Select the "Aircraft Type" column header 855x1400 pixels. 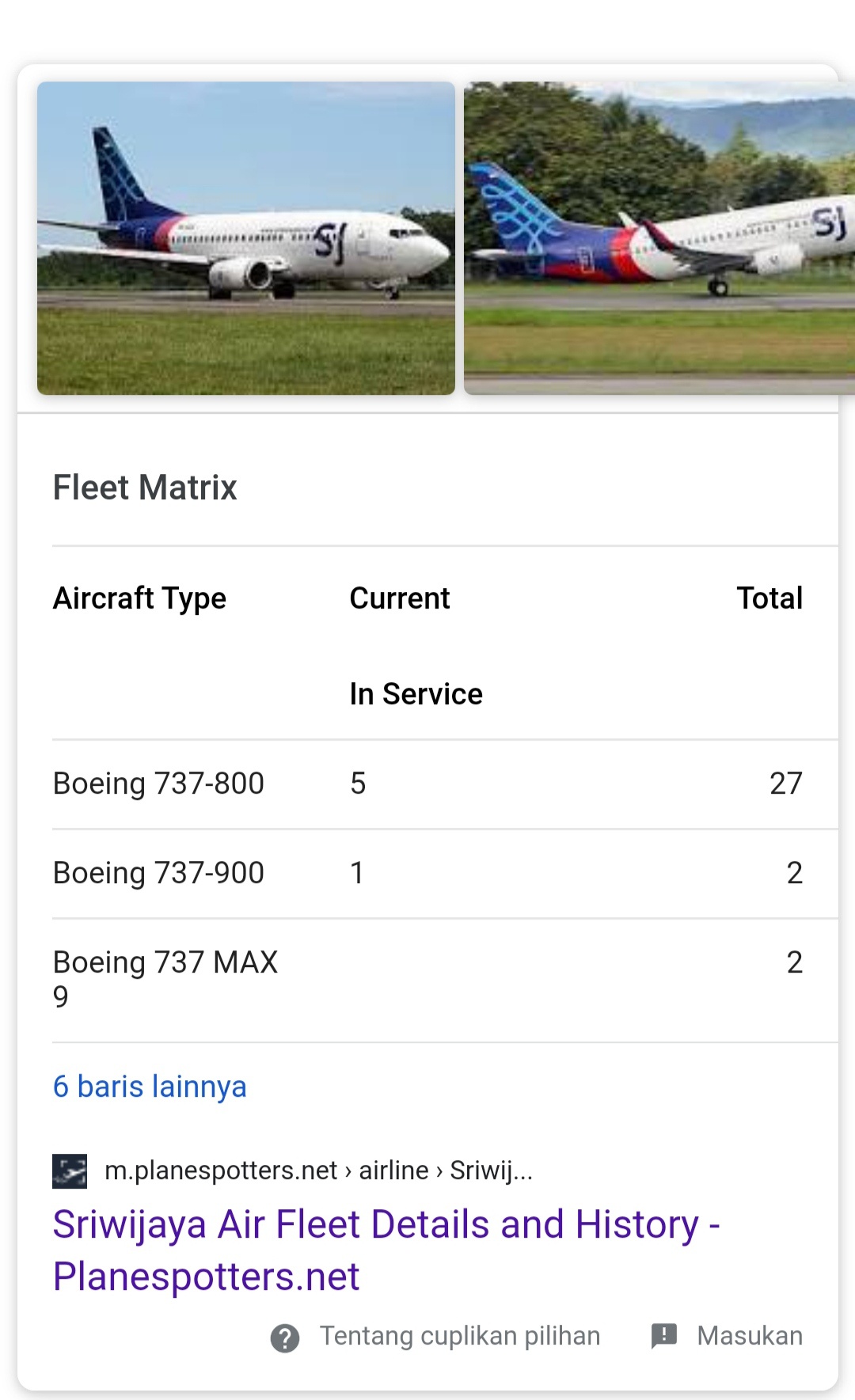(139, 598)
